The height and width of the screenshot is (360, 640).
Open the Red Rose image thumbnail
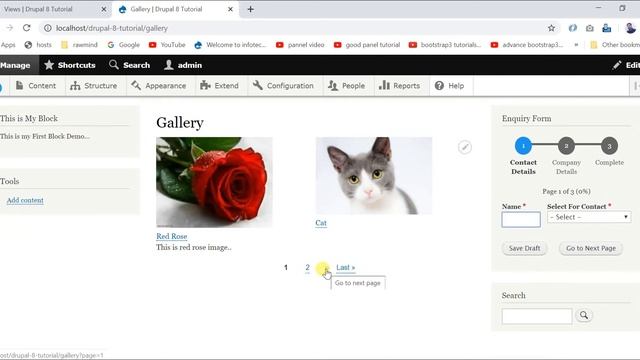[214, 182]
